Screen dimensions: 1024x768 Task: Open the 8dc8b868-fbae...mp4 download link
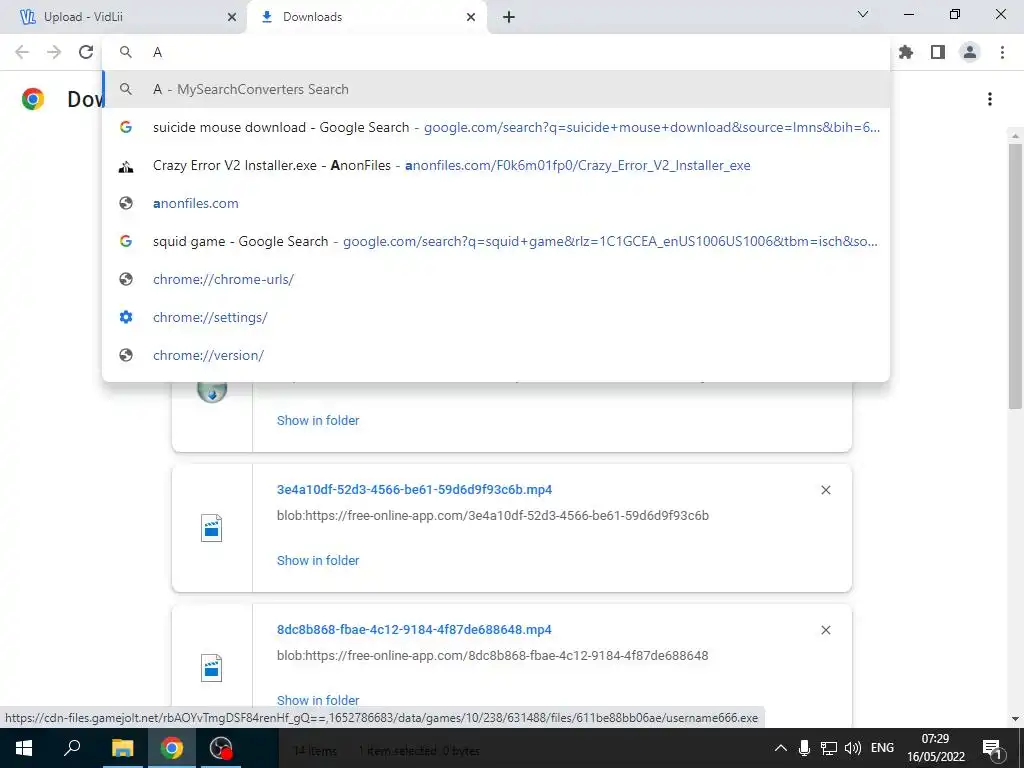[x=414, y=630]
